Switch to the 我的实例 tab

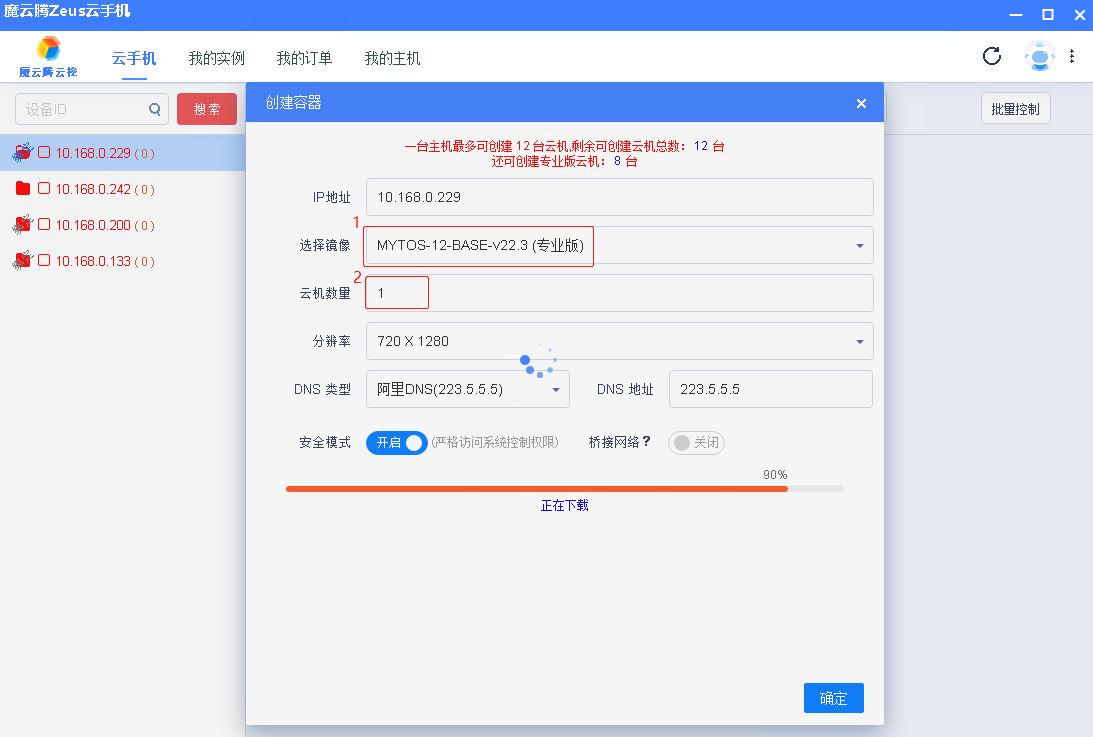click(217, 58)
